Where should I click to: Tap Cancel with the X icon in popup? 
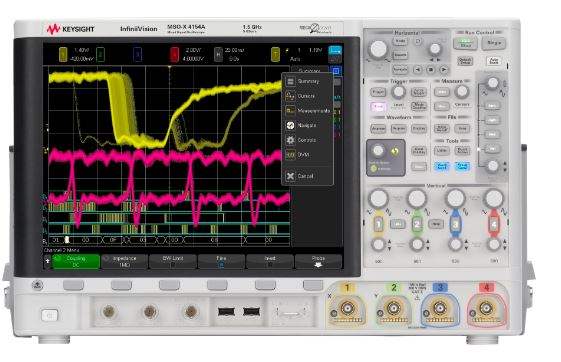308,176
